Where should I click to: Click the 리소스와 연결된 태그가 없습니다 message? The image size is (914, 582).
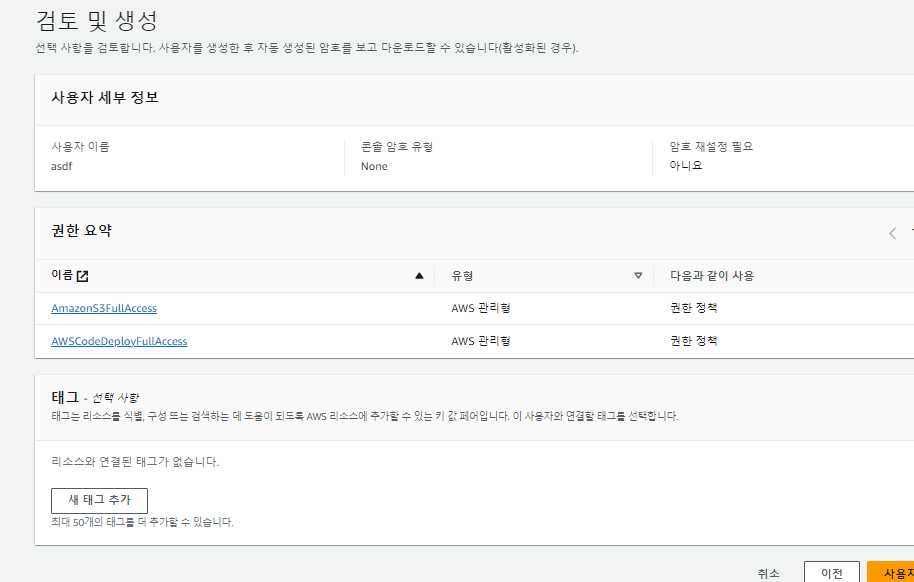pos(135,462)
